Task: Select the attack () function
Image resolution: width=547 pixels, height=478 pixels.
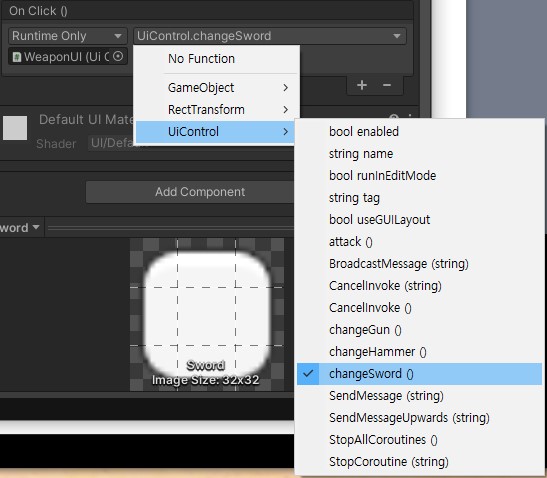Action: pyautogui.click(x=419, y=242)
